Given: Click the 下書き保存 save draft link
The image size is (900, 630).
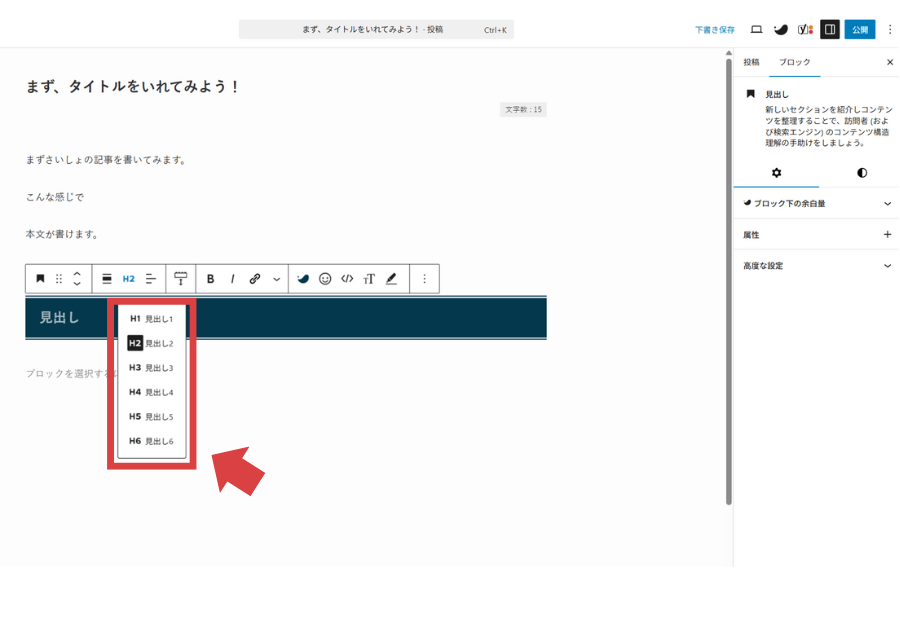Looking at the screenshot, I should 715,30.
